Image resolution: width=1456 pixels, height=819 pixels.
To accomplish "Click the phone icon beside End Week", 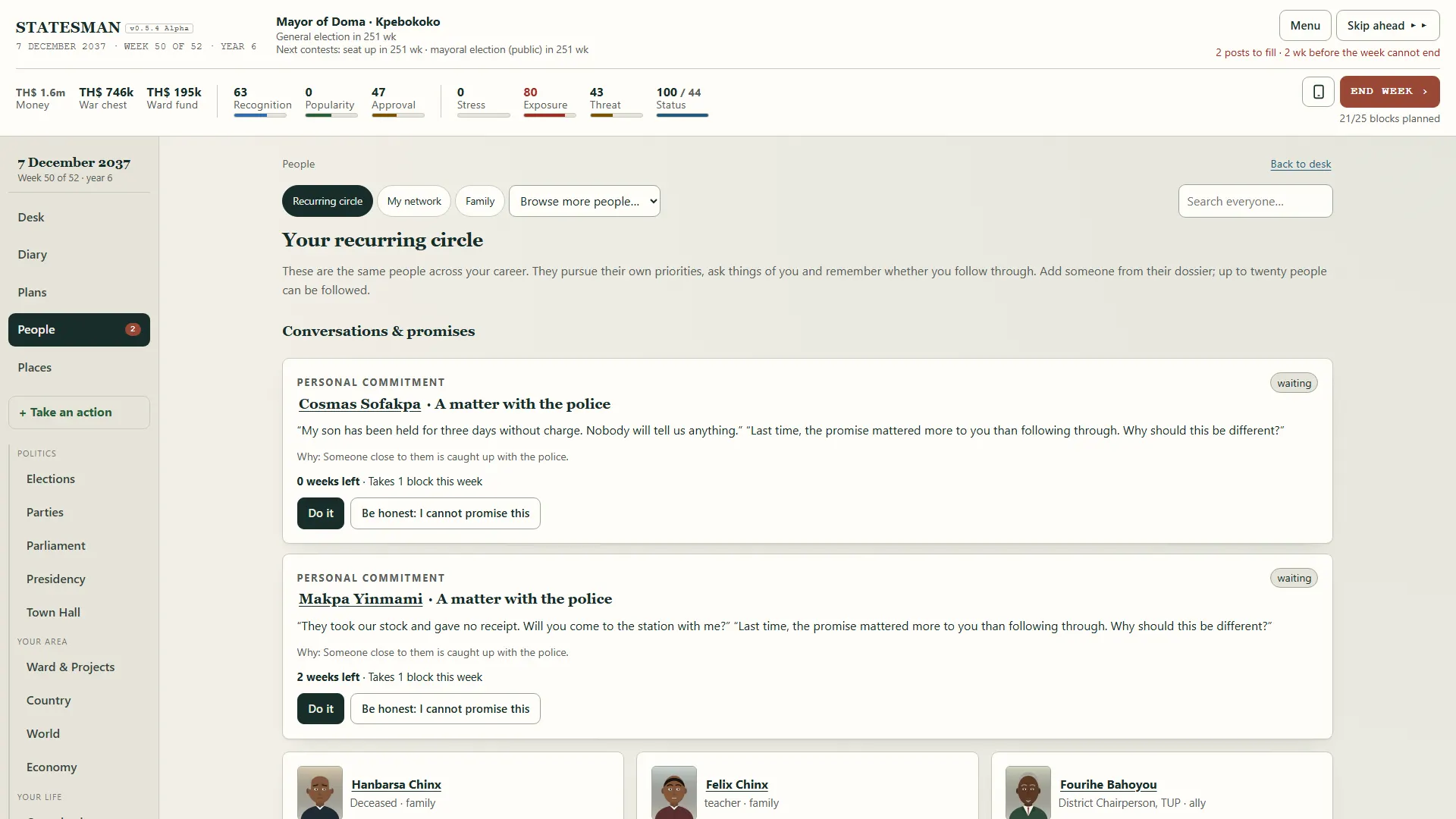I will (1318, 92).
